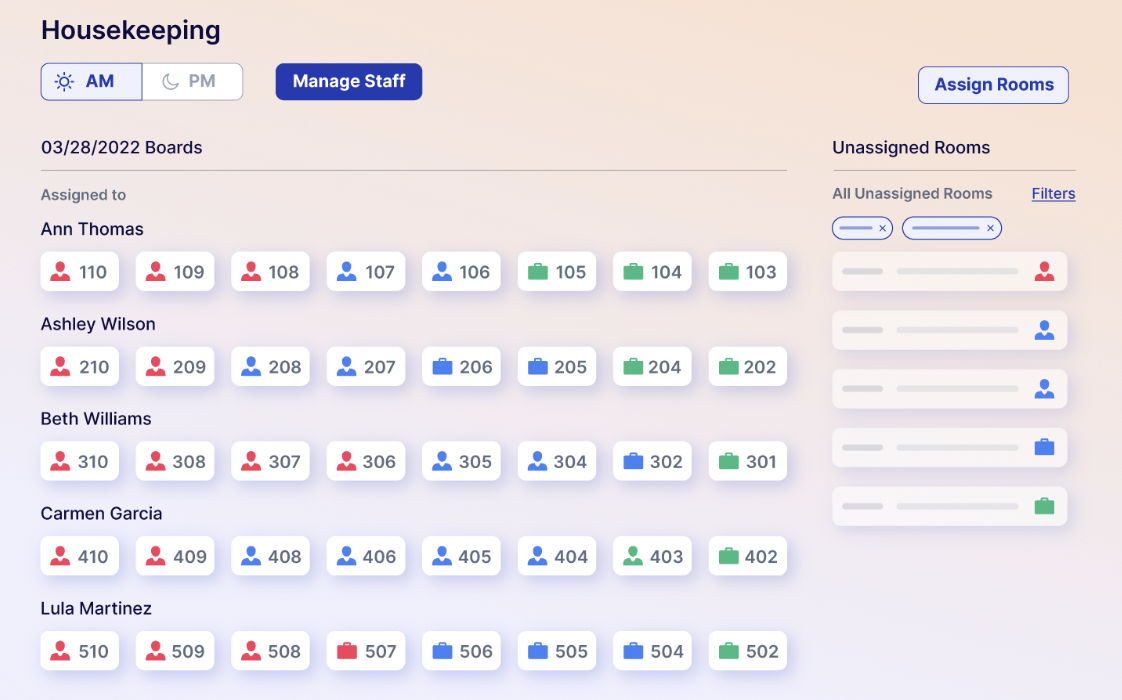Click the Beth Williams staff name
This screenshot has height=700, width=1122.
click(96, 419)
